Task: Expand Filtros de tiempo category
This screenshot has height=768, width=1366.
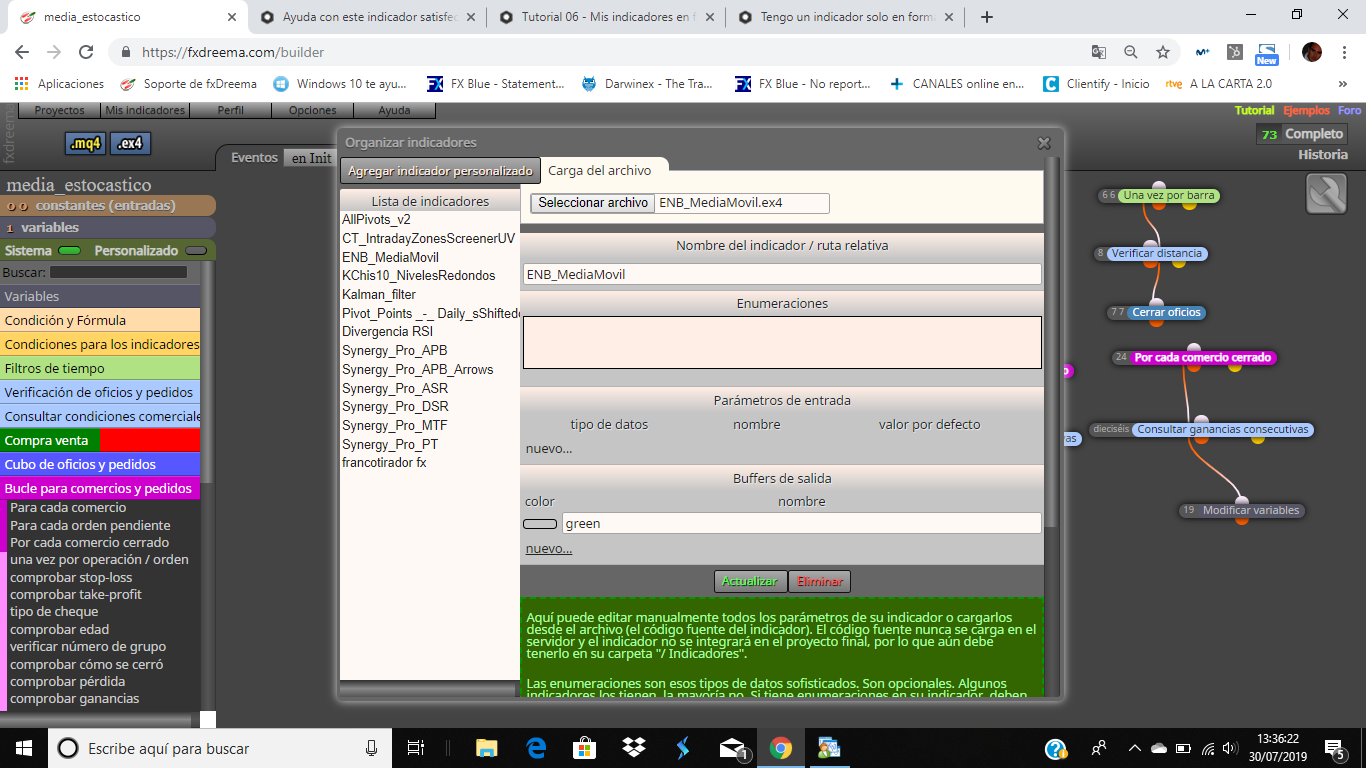Action: [x=100, y=368]
